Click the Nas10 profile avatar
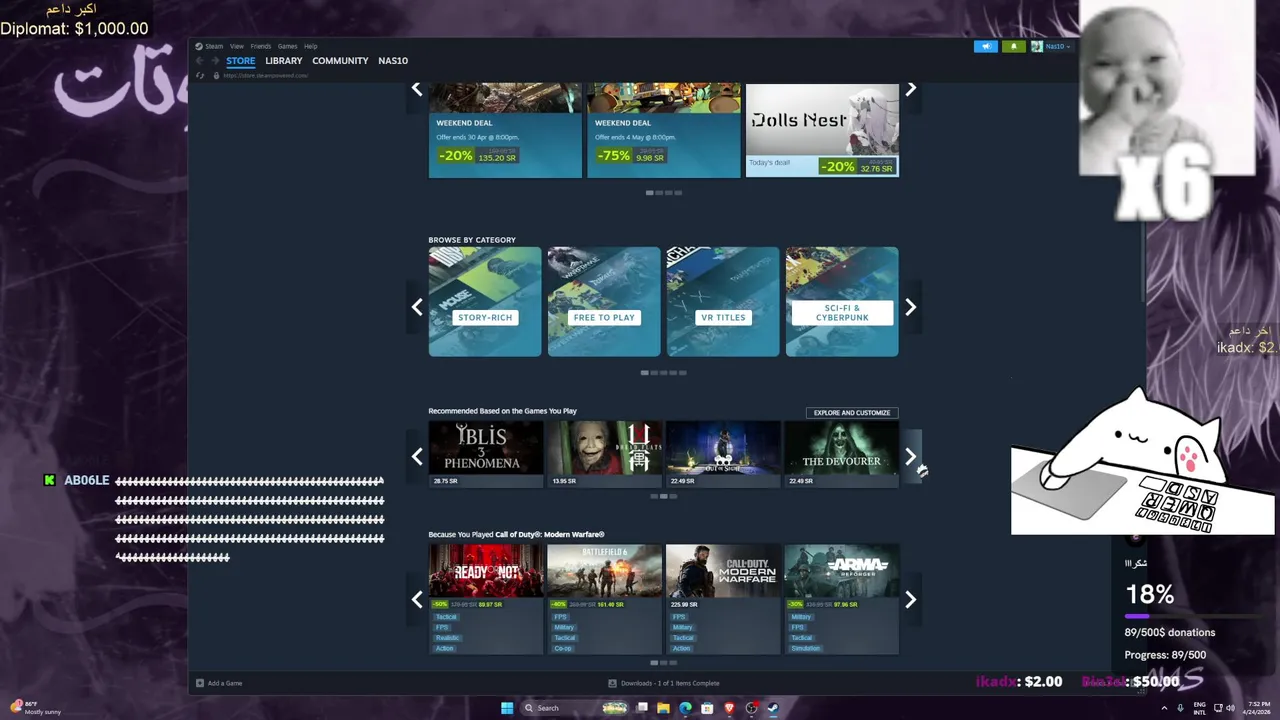The width and height of the screenshot is (1280, 720). (x=1037, y=46)
